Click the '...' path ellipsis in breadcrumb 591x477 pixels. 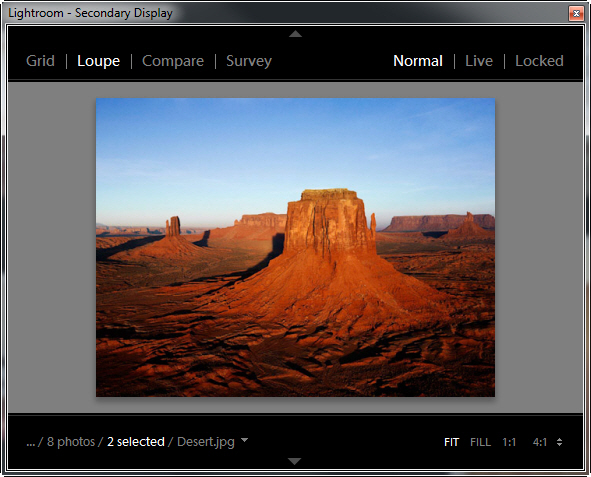tap(31, 442)
